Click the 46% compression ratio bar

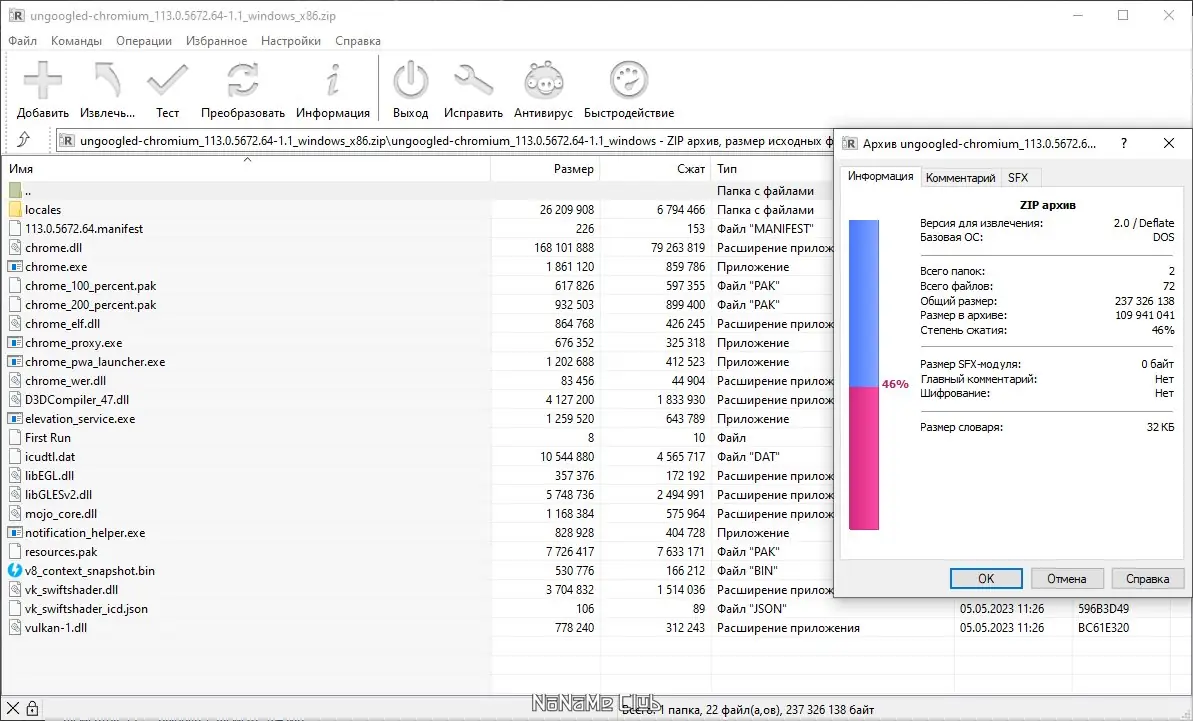[864, 375]
